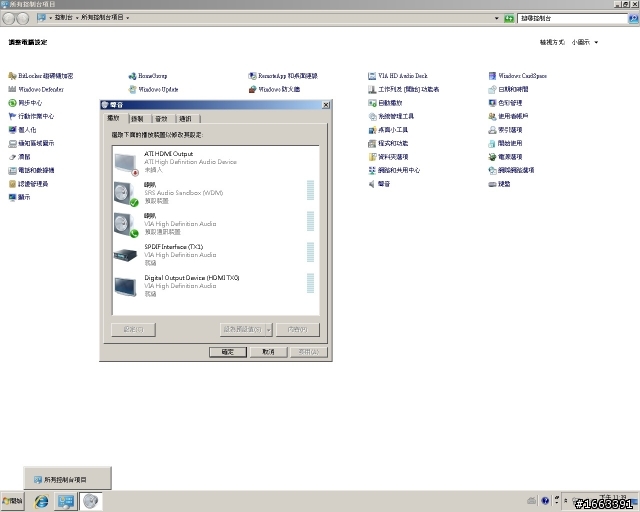Viewport: 640px width, 512px height.
Task: Open 網路和共用中心 item
Action: coord(394,170)
